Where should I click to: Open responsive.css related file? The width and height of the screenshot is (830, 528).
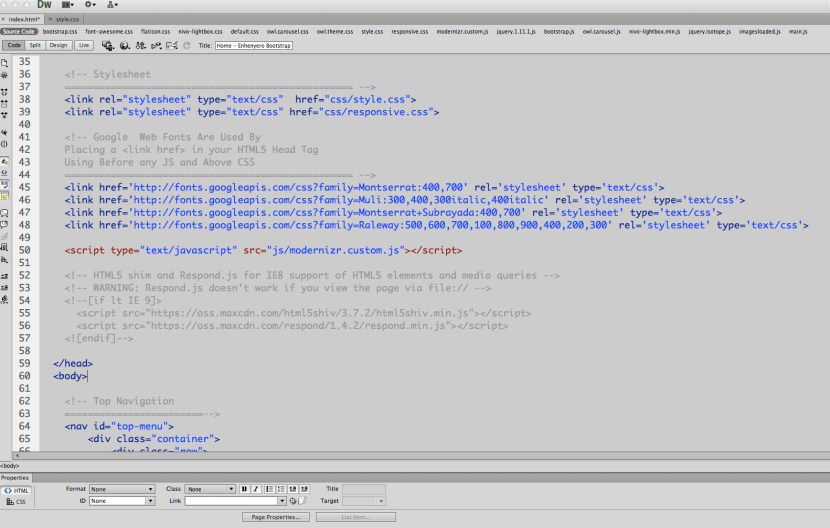click(x=410, y=32)
